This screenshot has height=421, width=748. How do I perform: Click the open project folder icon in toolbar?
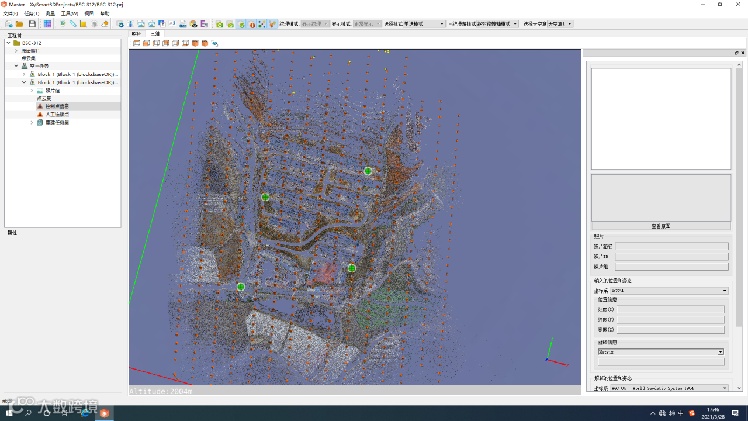(19, 23)
